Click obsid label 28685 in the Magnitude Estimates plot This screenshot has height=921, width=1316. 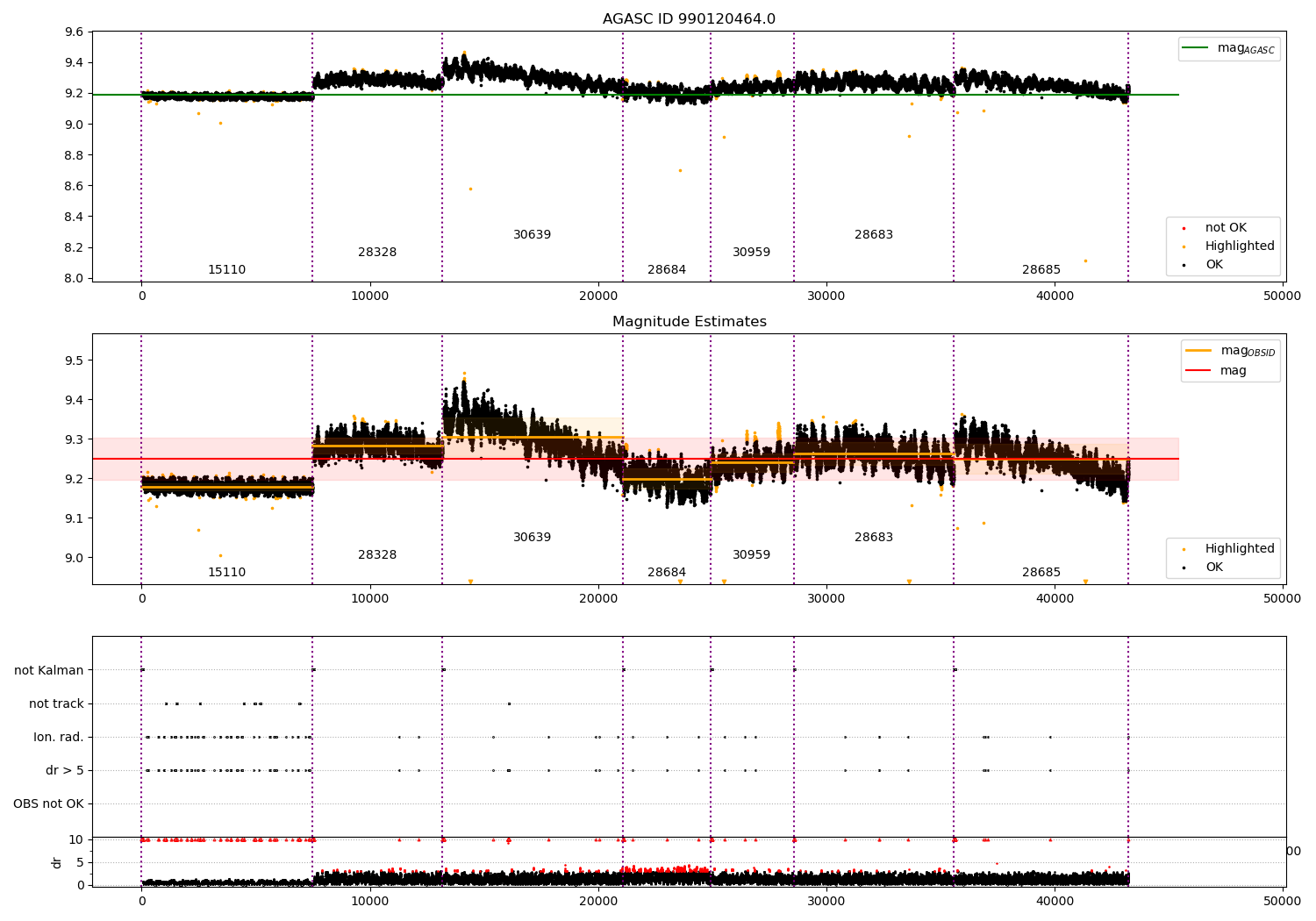1041,573
